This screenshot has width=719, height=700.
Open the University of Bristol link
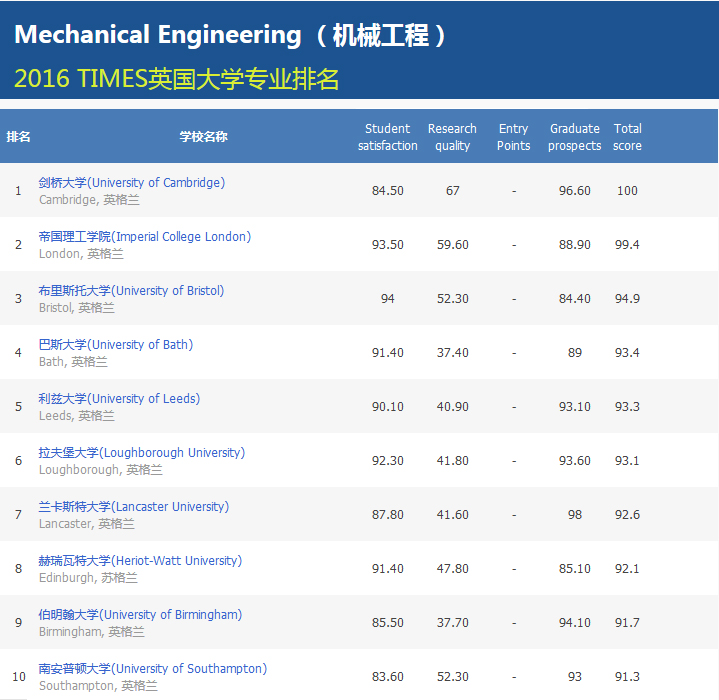coord(131,291)
